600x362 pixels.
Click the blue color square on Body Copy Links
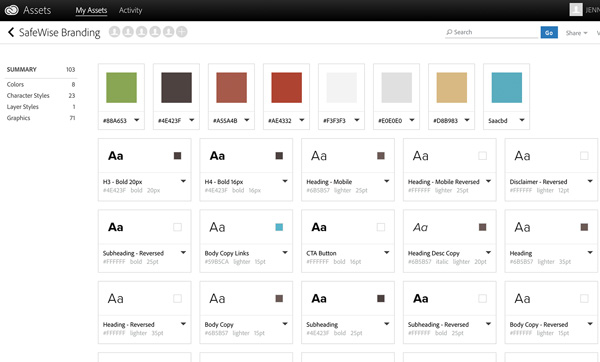(279, 227)
